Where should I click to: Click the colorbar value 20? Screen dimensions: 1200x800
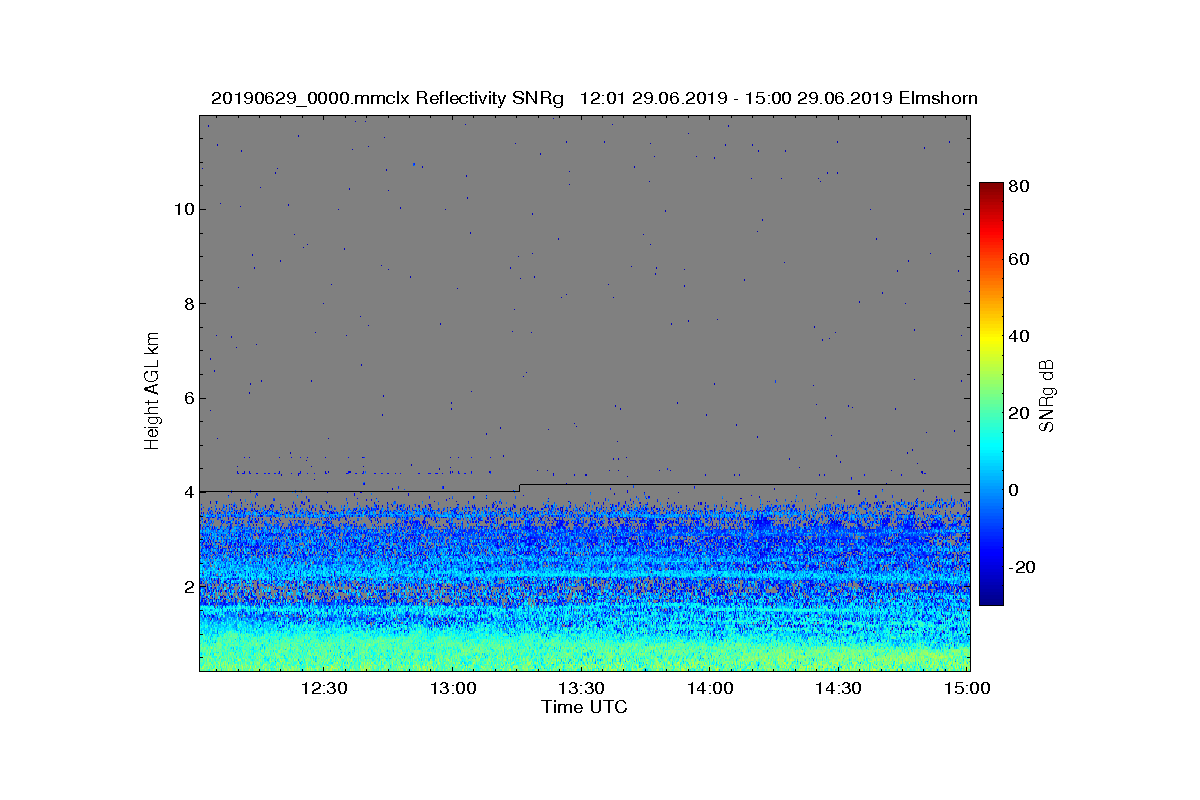1020,413
